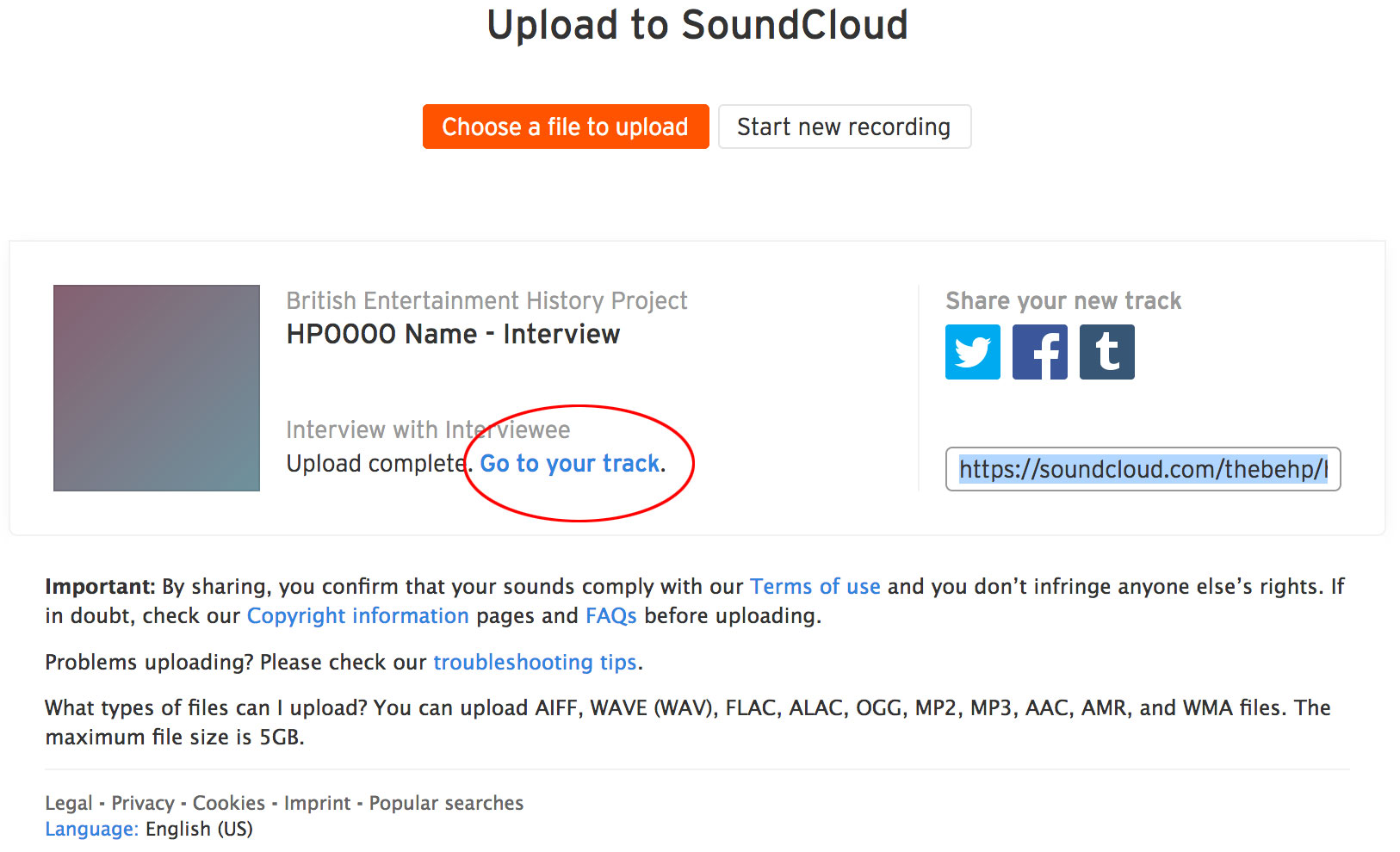Click British Entertainment History Project name
This screenshot has height=852, width=1400.
coord(486,300)
